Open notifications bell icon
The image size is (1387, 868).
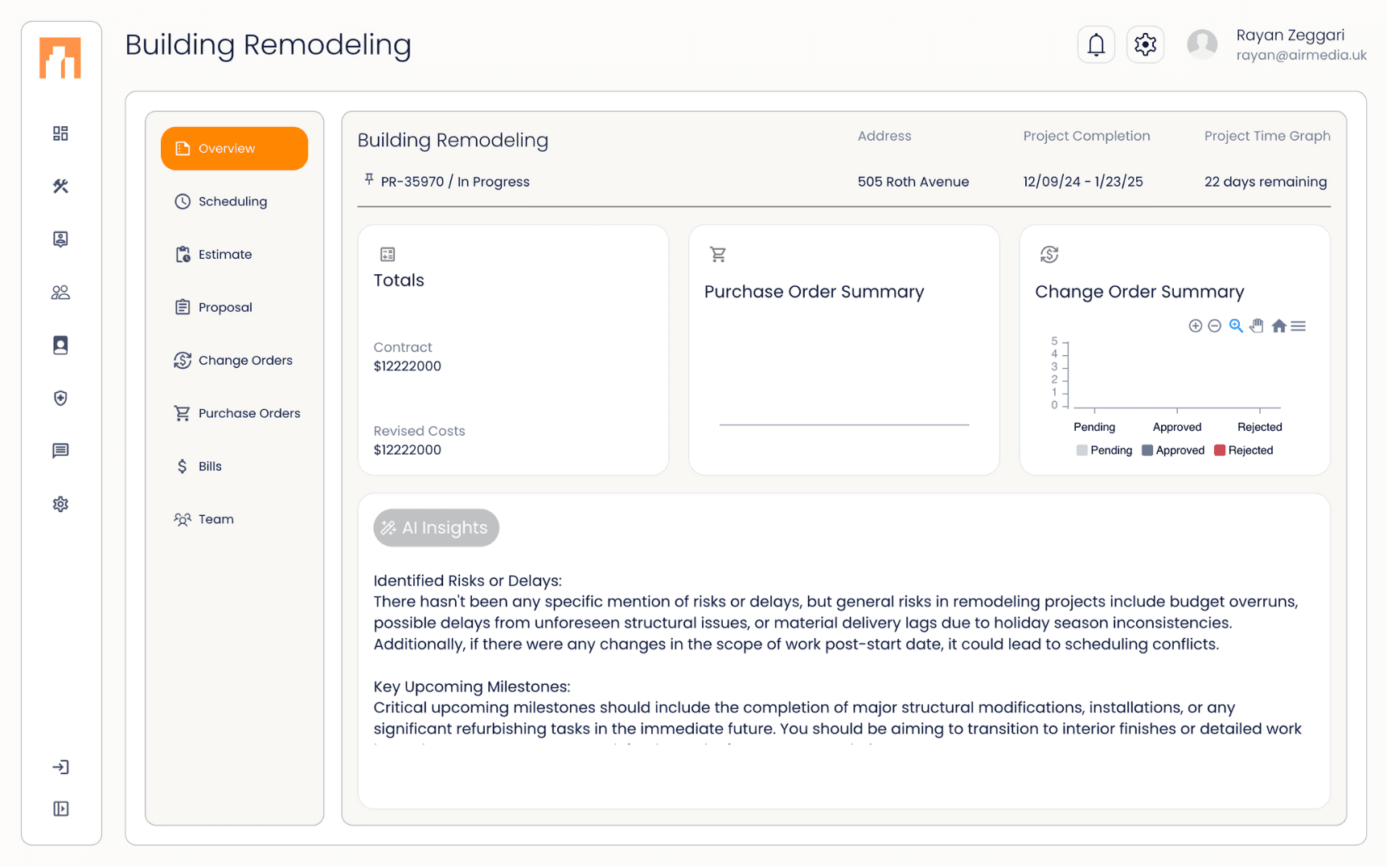pos(1096,45)
